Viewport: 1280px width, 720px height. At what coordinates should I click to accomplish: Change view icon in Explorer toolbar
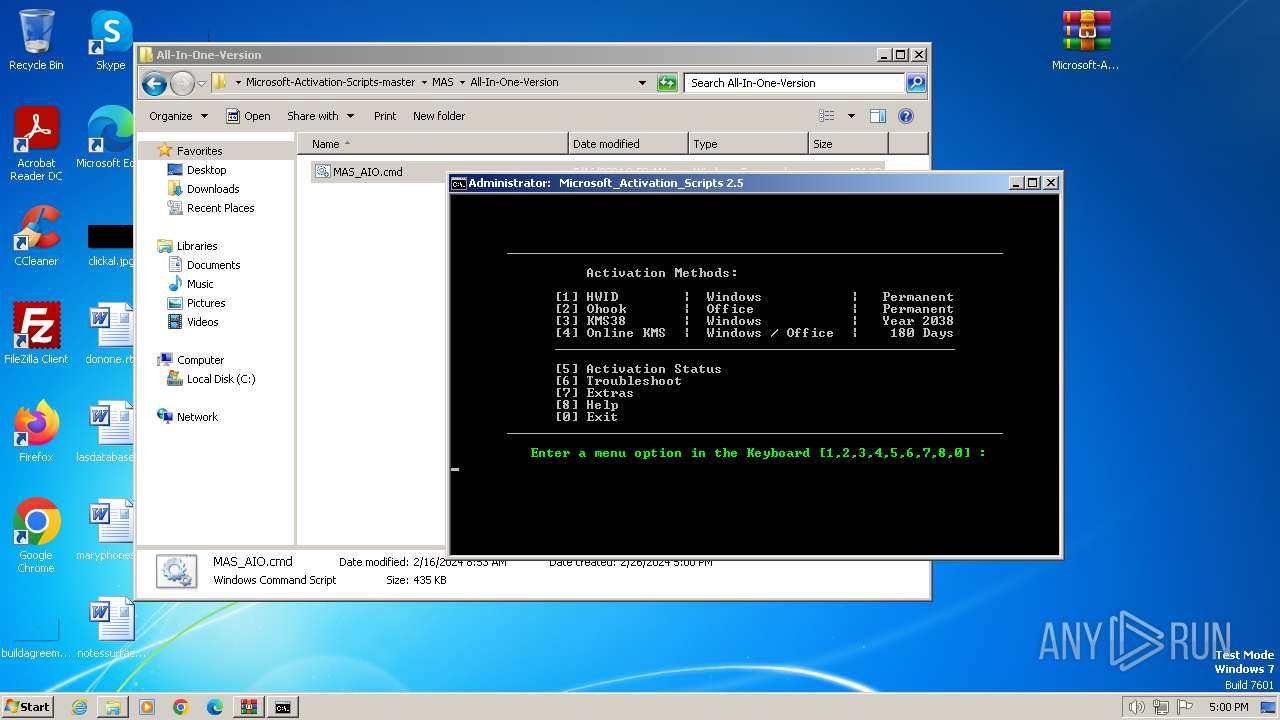point(827,116)
